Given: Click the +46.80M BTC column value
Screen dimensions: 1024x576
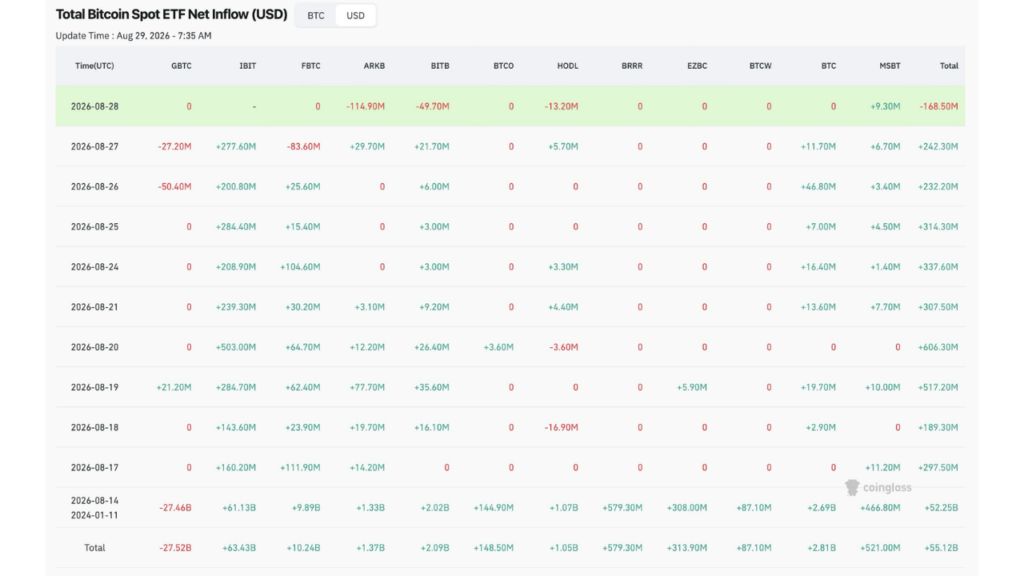Looking at the screenshot, I should pyautogui.click(x=818, y=187).
